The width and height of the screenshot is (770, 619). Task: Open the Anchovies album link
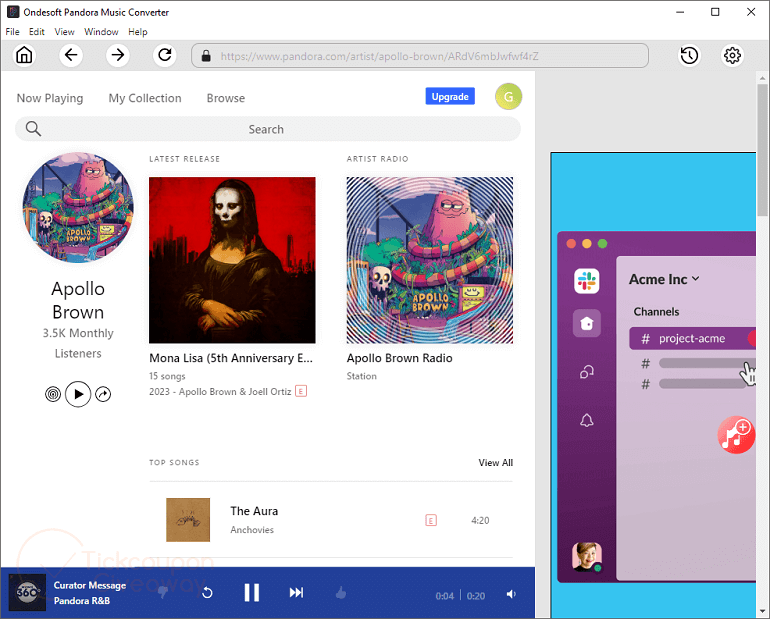pyautogui.click(x=252, y=530)
